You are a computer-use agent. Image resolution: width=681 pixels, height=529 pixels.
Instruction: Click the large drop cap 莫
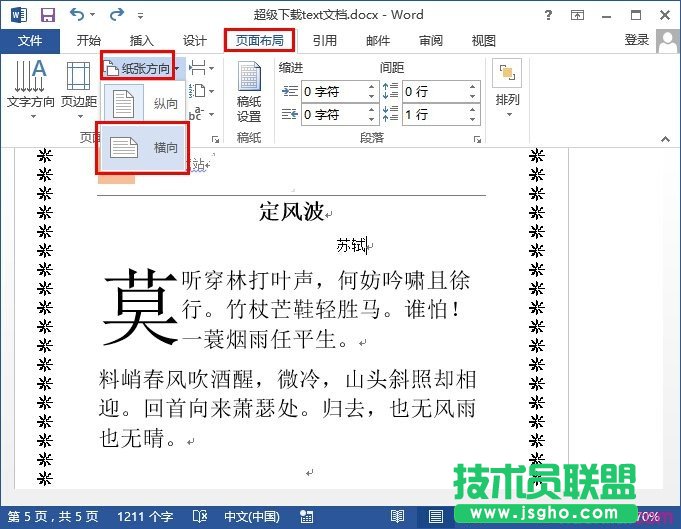tap(140, 307)
